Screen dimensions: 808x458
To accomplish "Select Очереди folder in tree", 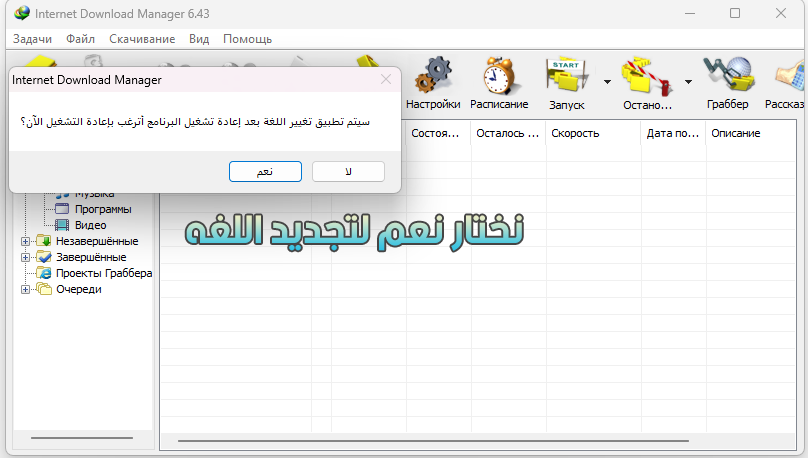I will pos(78,289).
